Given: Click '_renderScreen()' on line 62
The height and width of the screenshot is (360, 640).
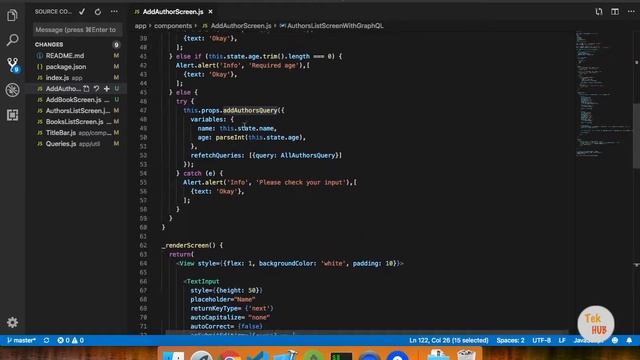Looking at the screenshot, I should [x=189, y=245].
